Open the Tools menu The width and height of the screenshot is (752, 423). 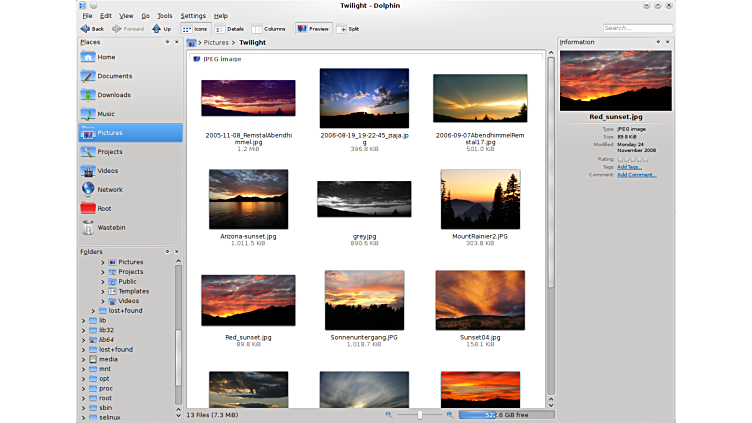(164, 16)
